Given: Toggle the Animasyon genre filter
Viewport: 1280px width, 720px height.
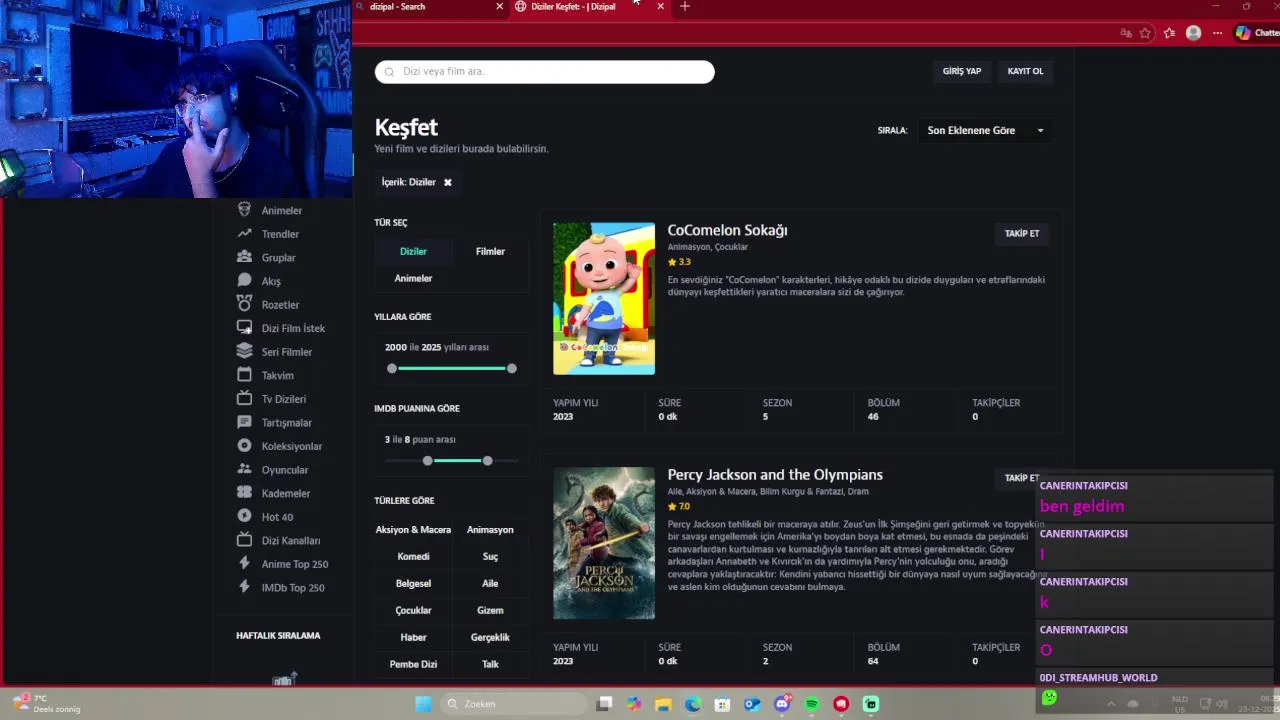Looking at the screenshot, I should click(x=490, y=529).
